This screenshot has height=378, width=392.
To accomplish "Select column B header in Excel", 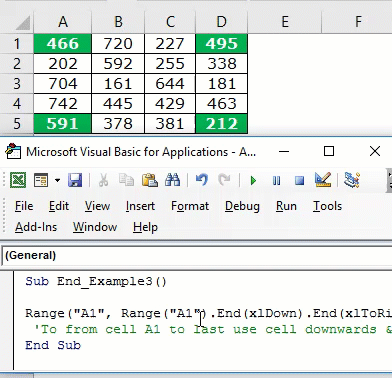I will 118,22.
